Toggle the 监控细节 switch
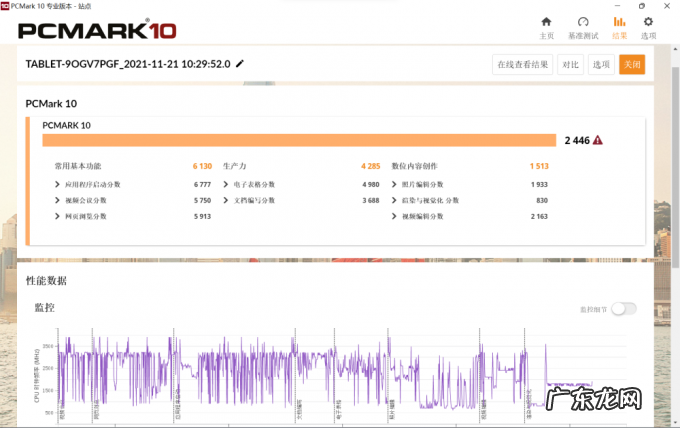The image size is (680, 428). (624, 309)
